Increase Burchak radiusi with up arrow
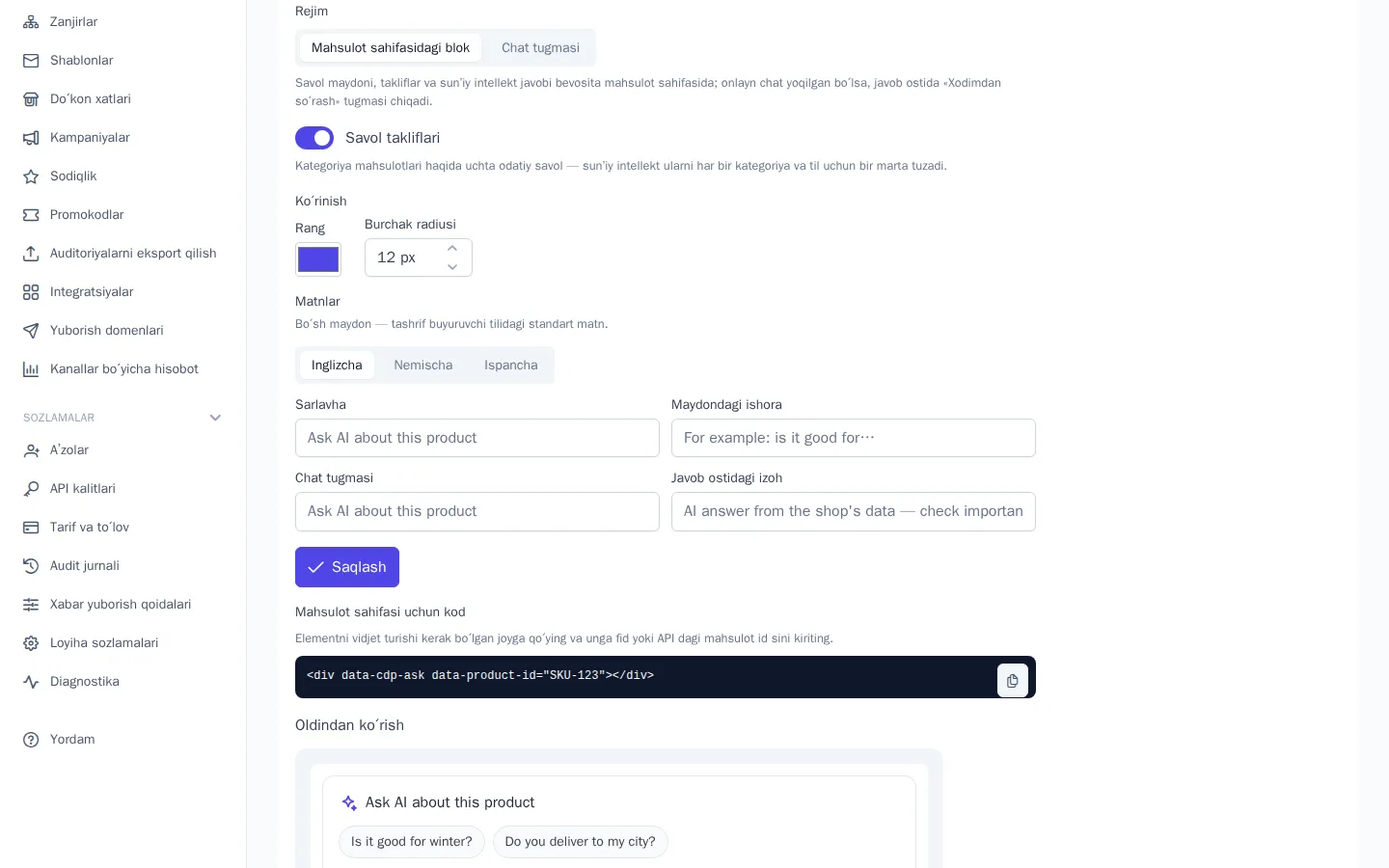This screenshot has height=868, width=1389. pyautogui.click(x=452, y=249)
